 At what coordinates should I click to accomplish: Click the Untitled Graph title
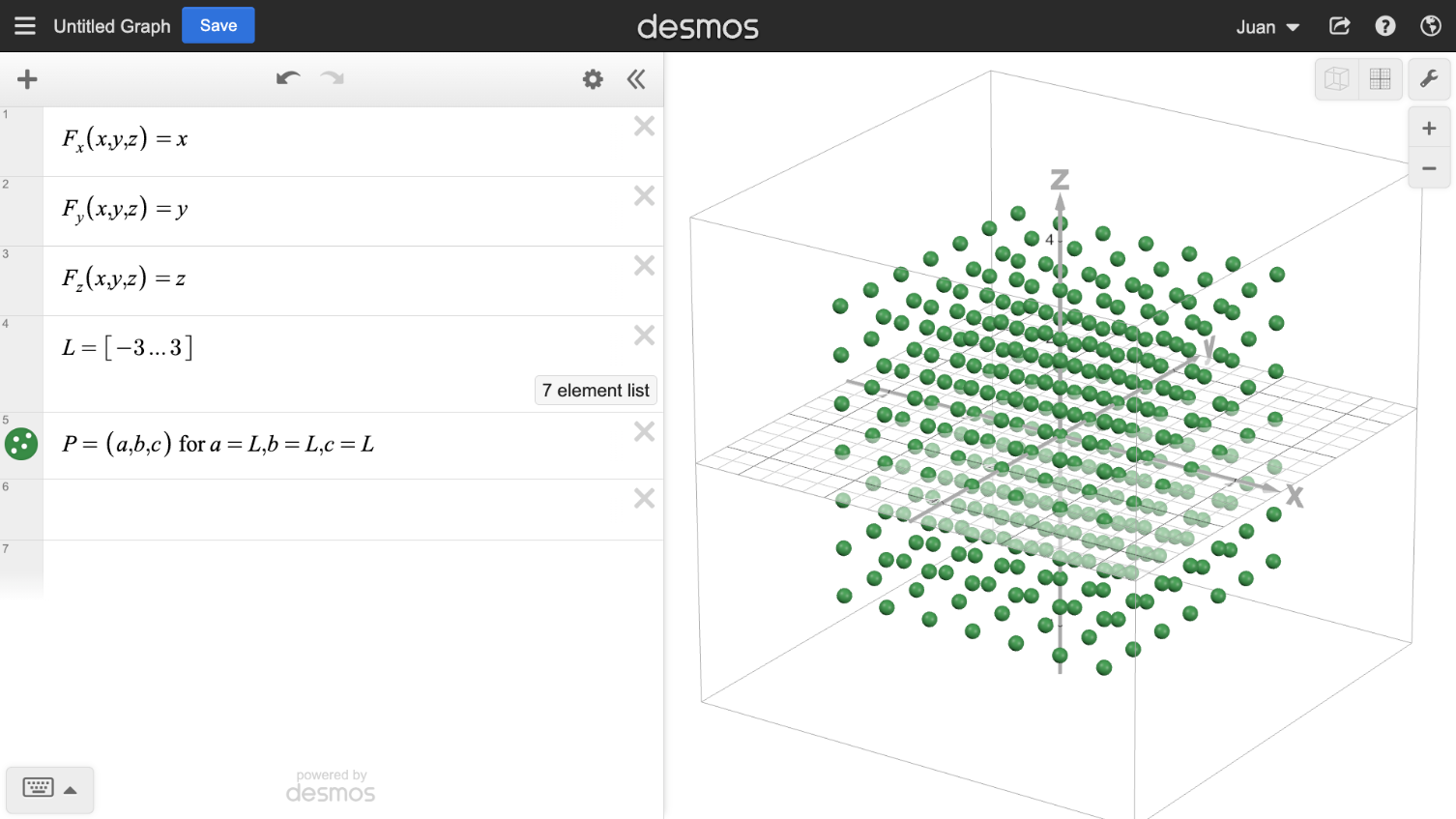point(112,26)
